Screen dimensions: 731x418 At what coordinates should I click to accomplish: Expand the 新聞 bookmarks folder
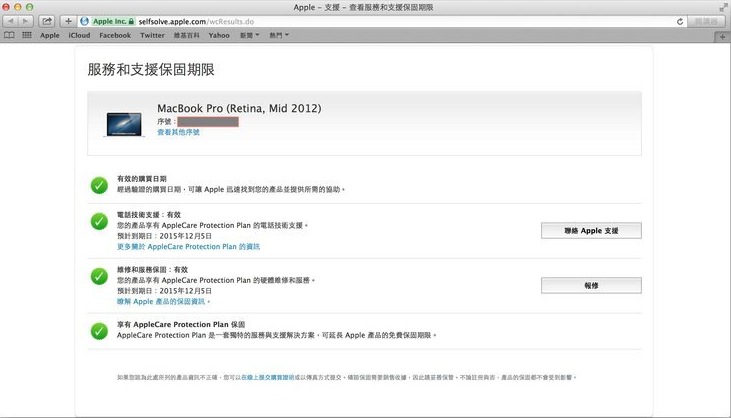coord(249,35)
